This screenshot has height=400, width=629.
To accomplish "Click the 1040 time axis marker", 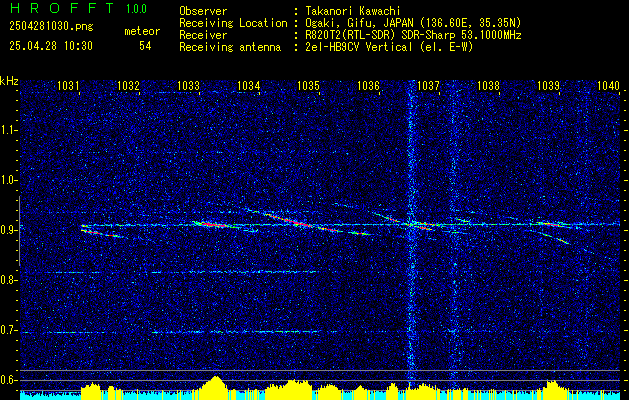I will pyautogui.click(x=609, y=85).
